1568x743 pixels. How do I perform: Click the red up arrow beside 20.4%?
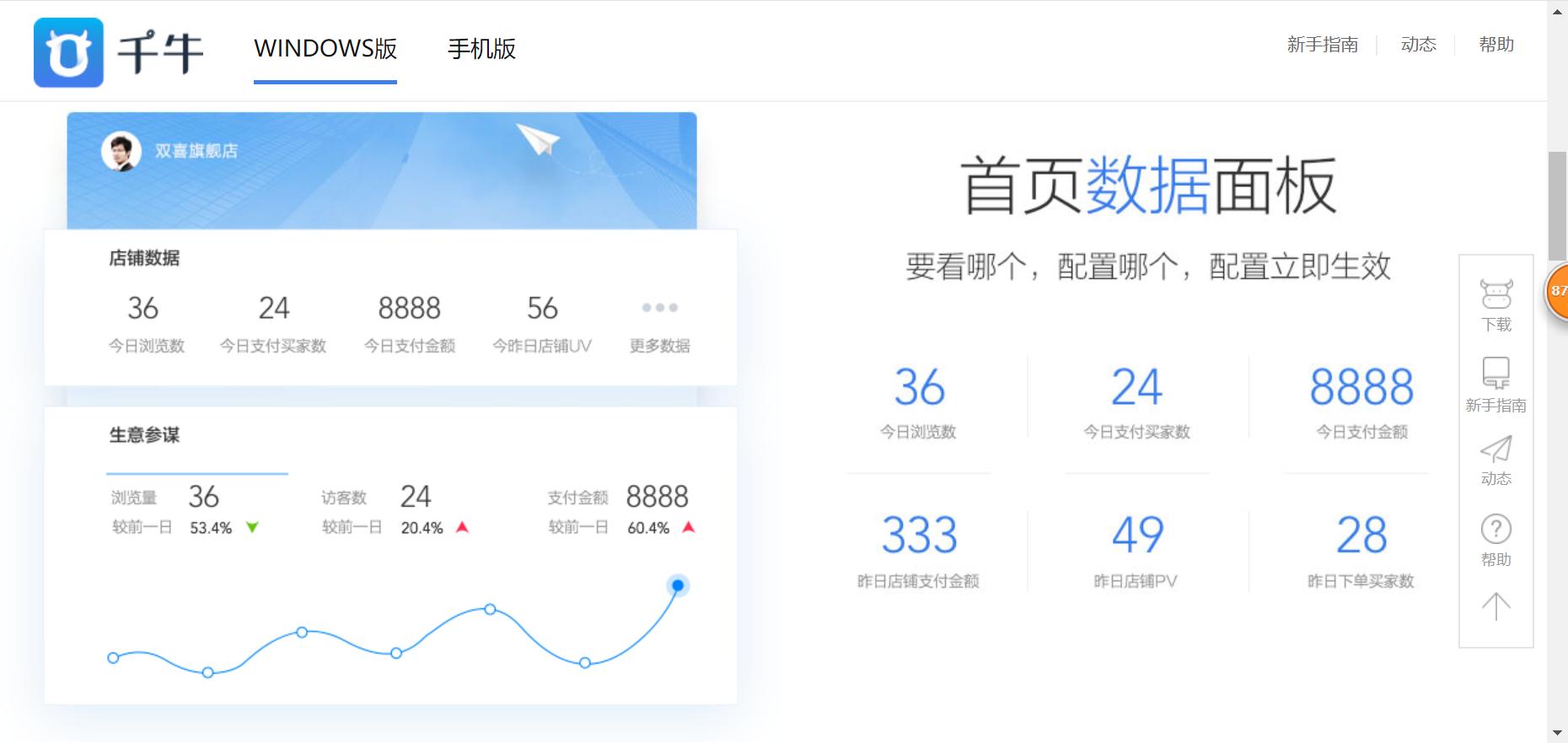pos(462,528)
